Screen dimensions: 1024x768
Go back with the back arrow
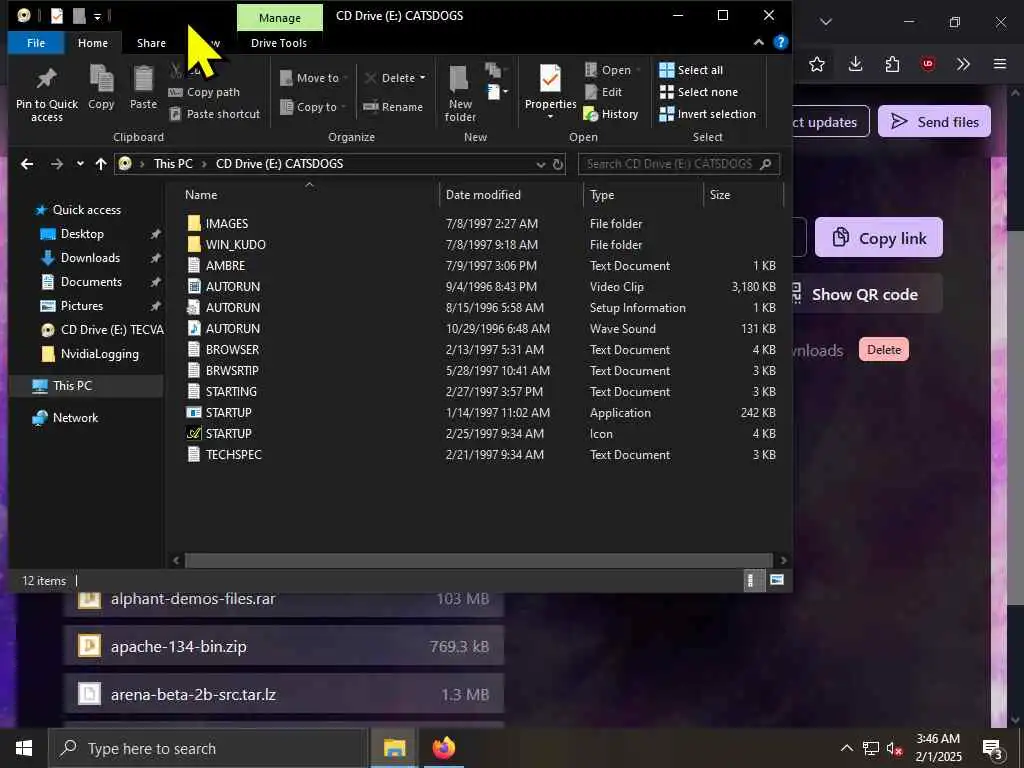pyautogui.click(x=27, y=164)
